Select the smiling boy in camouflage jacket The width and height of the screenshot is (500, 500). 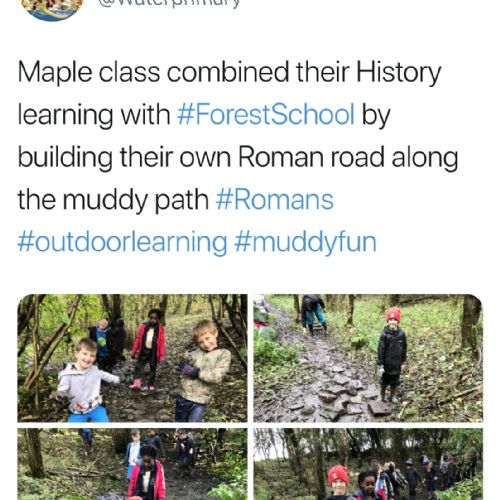click(204, 370)
